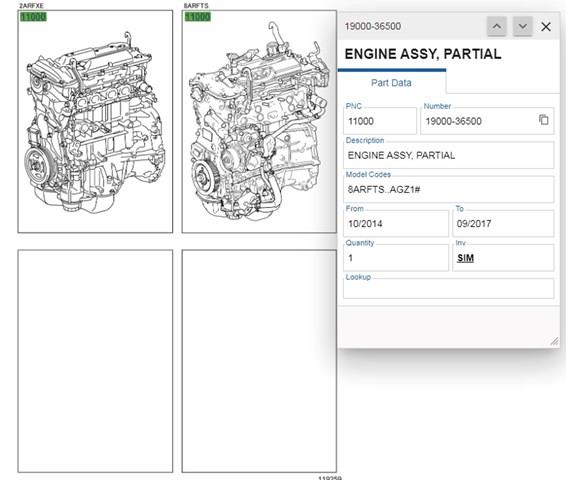Go to next part with down chevron
566x480 pixels.
point(522,26)
